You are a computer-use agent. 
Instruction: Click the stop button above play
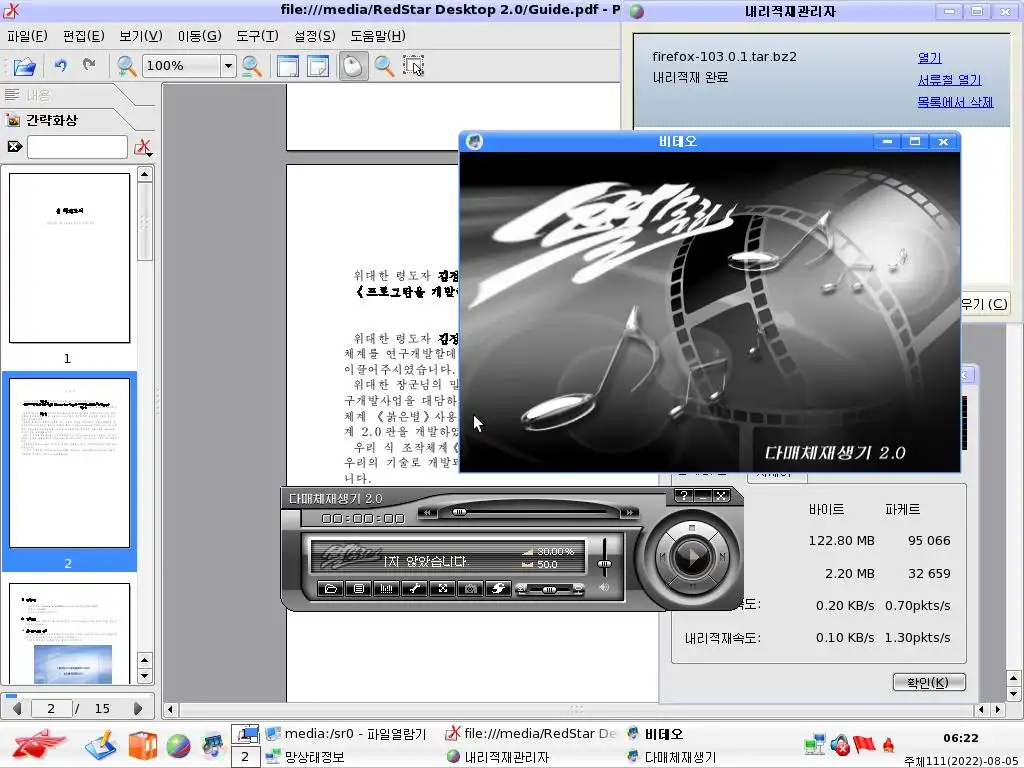pos(692,527)
